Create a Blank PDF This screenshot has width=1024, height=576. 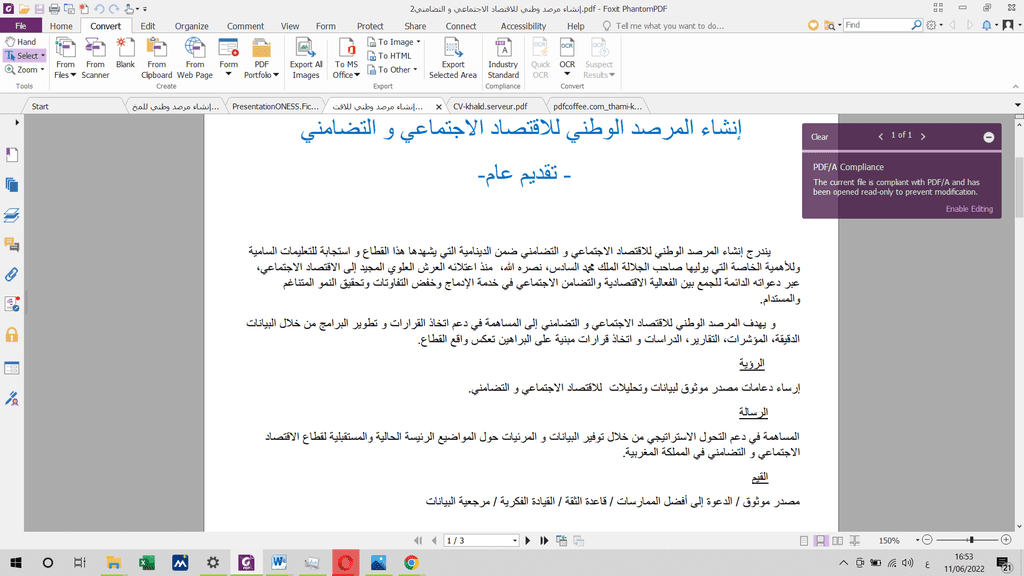[x=125, y=54]
